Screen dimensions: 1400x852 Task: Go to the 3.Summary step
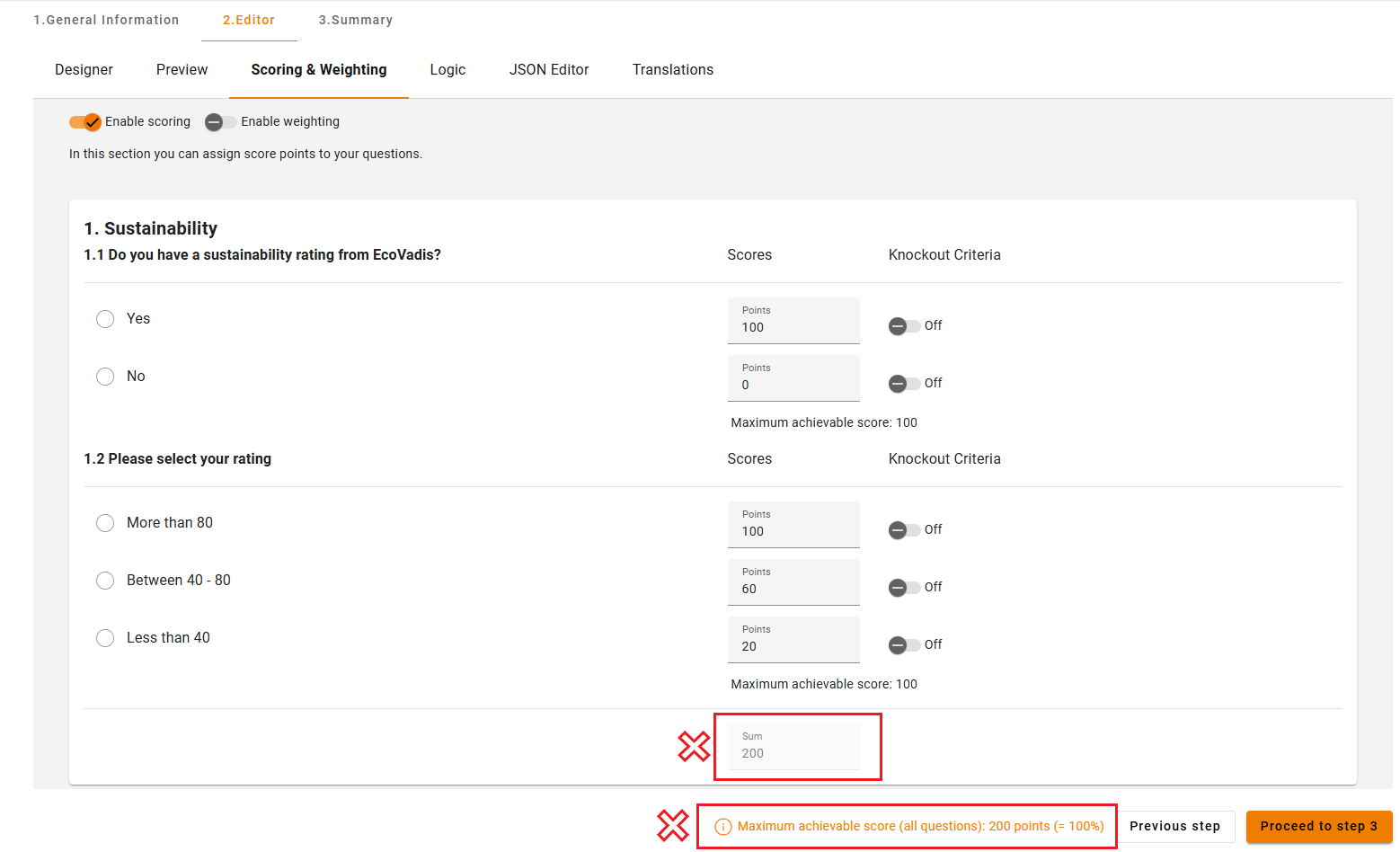click(355, 20)
